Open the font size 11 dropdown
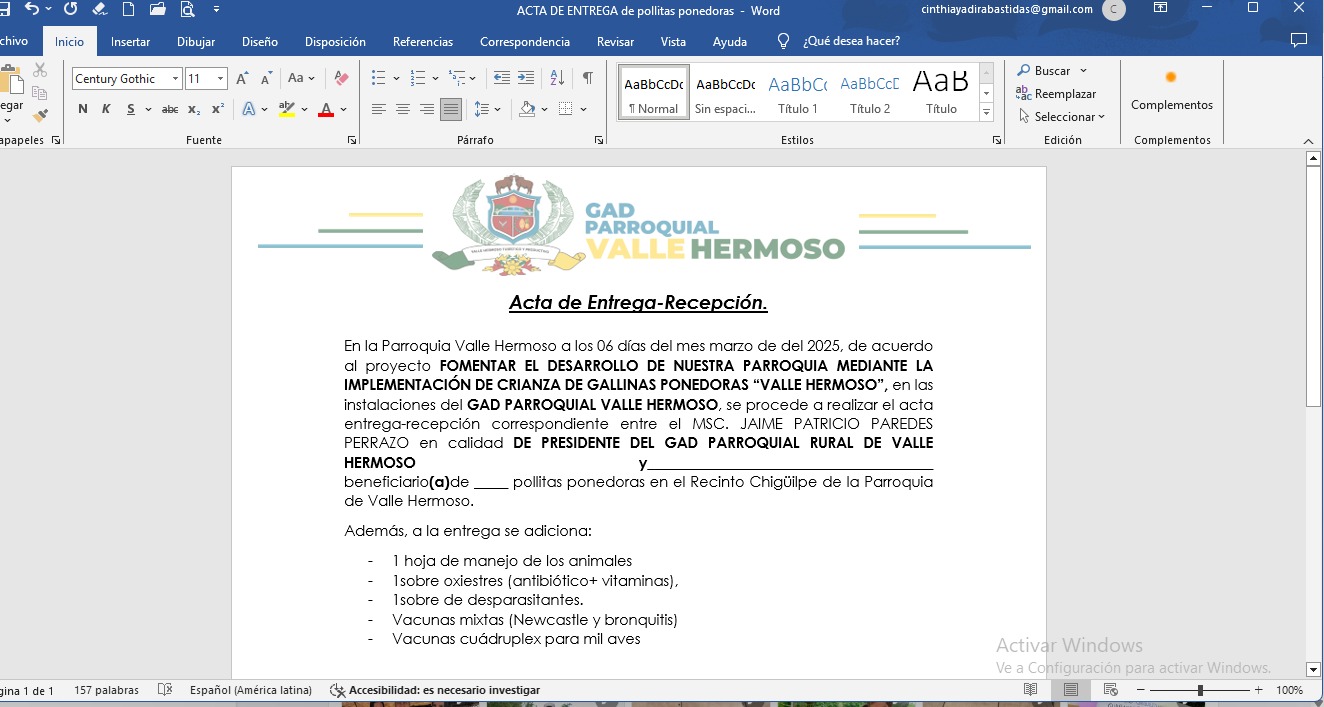Screen dimensions: 1324x707 (220, 79)
